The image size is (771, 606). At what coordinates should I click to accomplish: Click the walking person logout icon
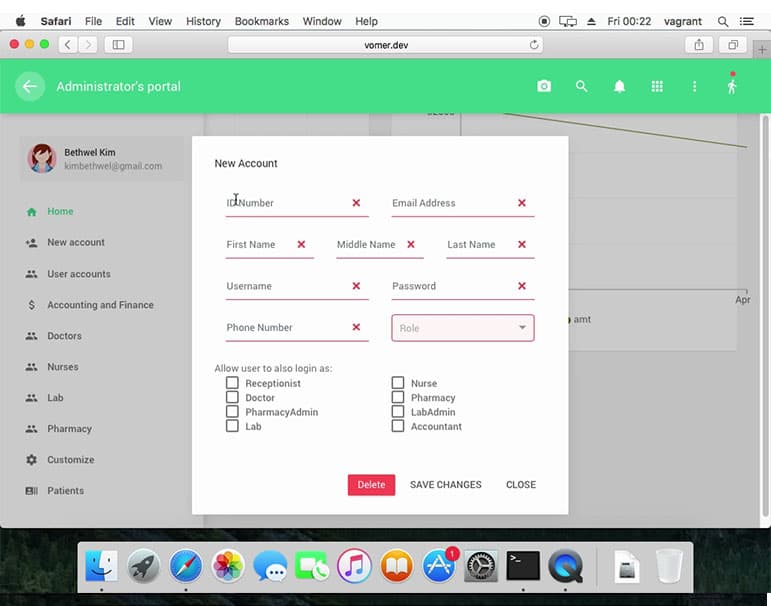[732, 87]
